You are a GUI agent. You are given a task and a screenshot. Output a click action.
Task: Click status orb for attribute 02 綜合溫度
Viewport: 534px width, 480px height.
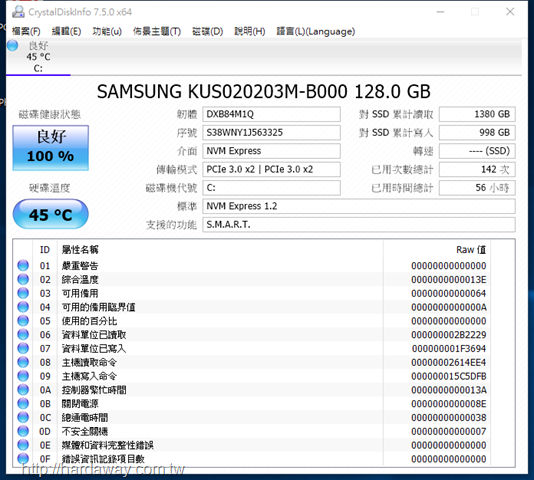[23, 279]
